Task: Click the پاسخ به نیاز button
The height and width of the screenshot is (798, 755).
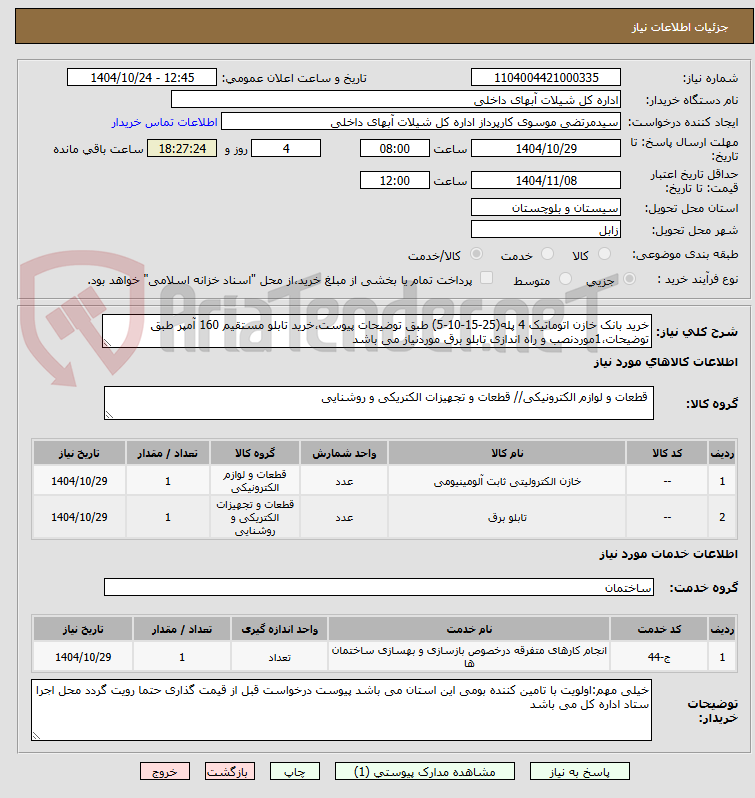Action: coord(579,772)
